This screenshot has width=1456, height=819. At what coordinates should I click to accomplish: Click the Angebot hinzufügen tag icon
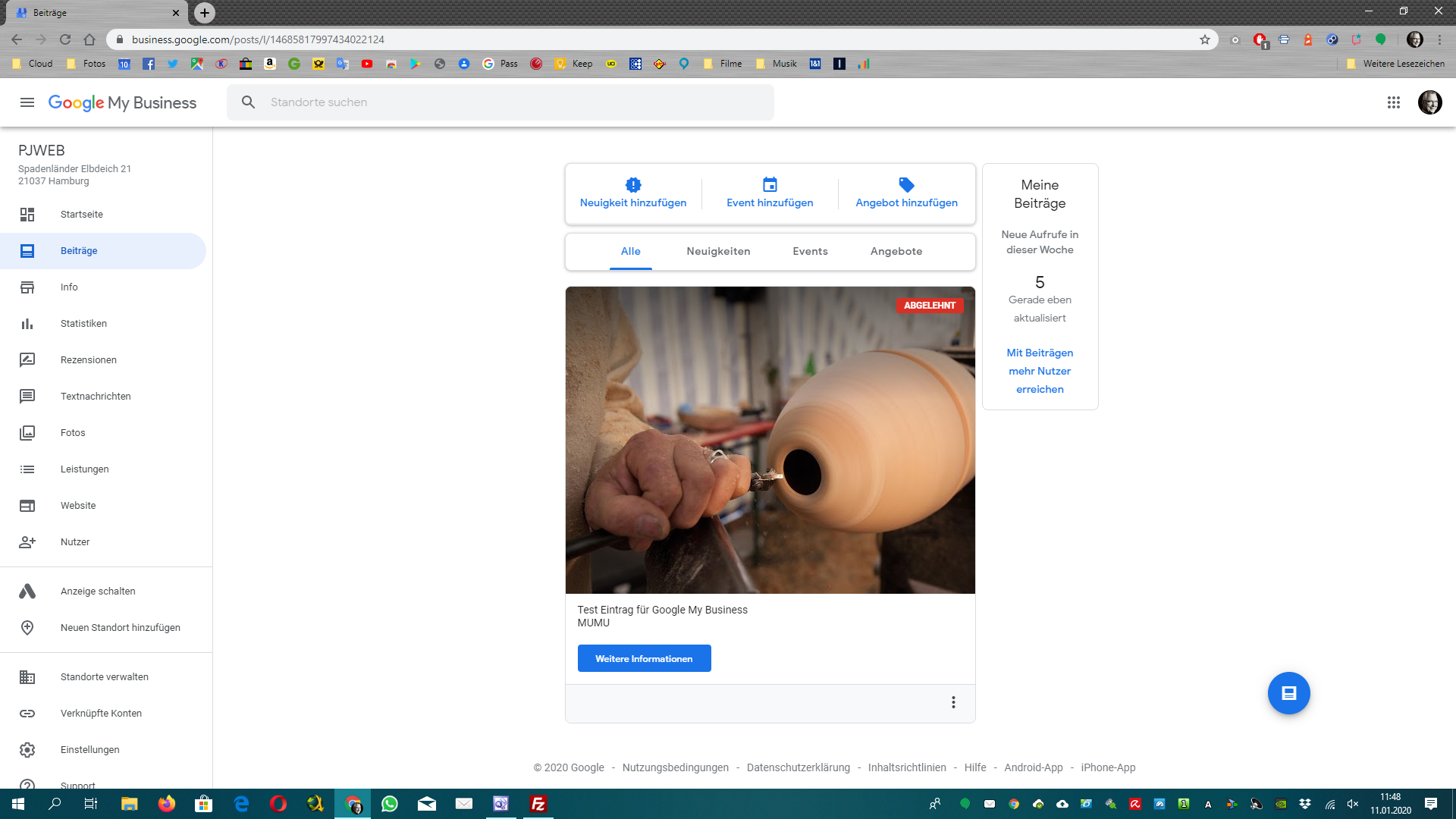[906, 184]
